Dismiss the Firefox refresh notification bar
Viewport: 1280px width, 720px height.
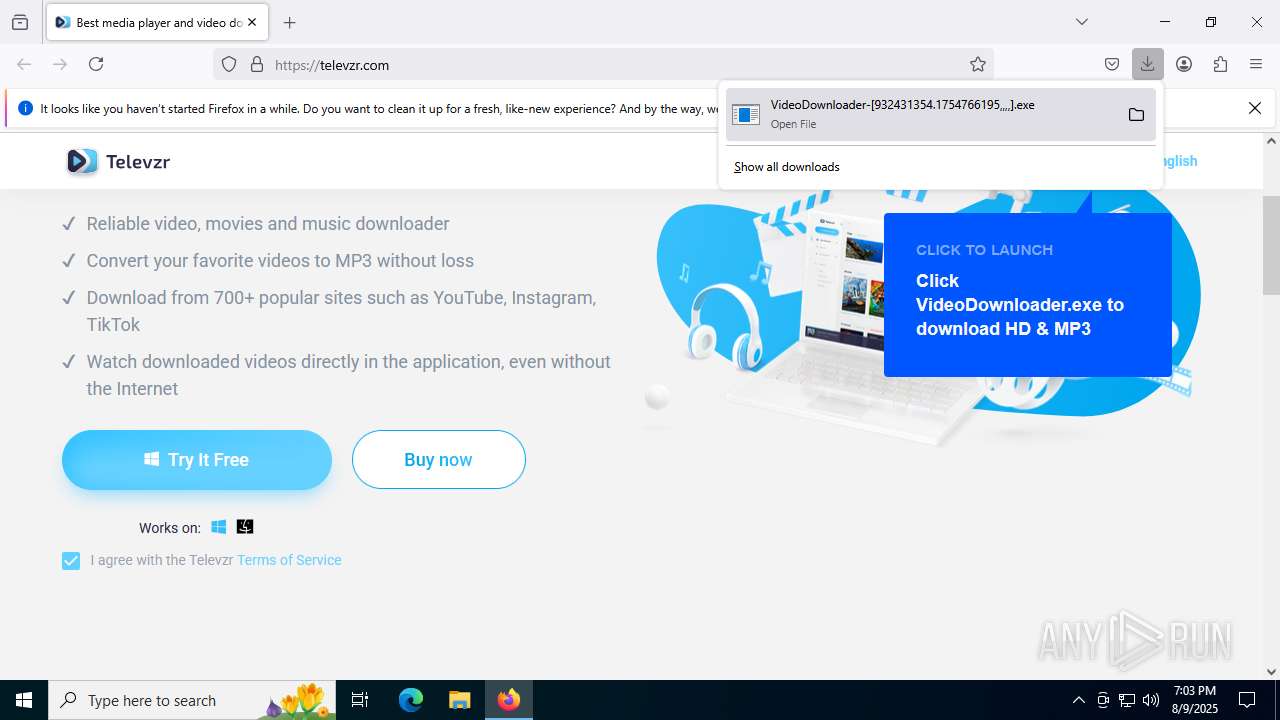[1255, 108]
